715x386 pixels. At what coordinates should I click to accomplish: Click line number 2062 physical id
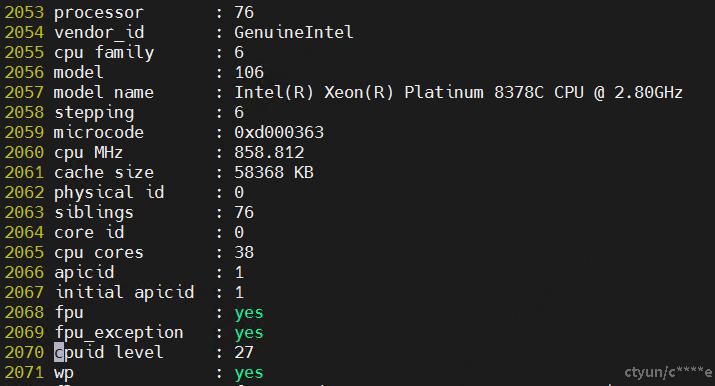click(x=24, y=193)
